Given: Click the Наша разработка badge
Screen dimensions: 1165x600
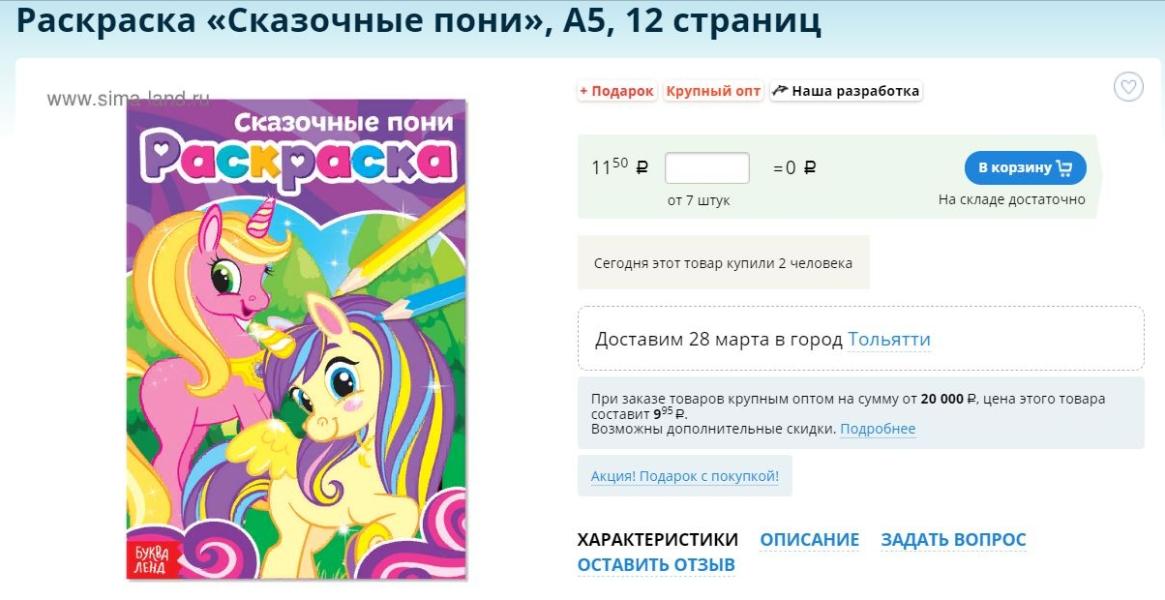Looking at the screenshot, I should click(846, 91).
